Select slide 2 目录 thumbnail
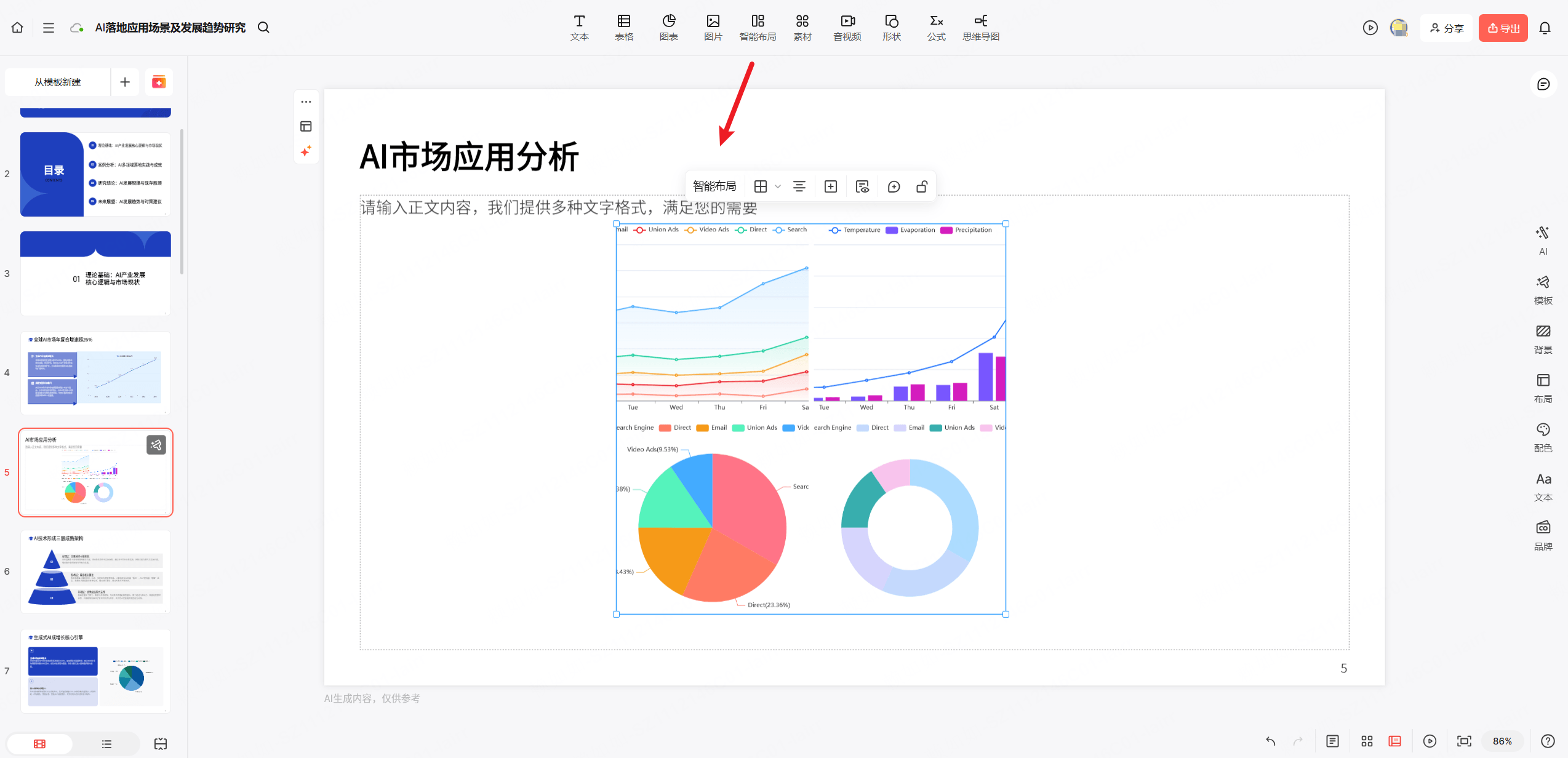Image resolution: width=1568 pixels, height=758 pixels. (x=95, y=174)
